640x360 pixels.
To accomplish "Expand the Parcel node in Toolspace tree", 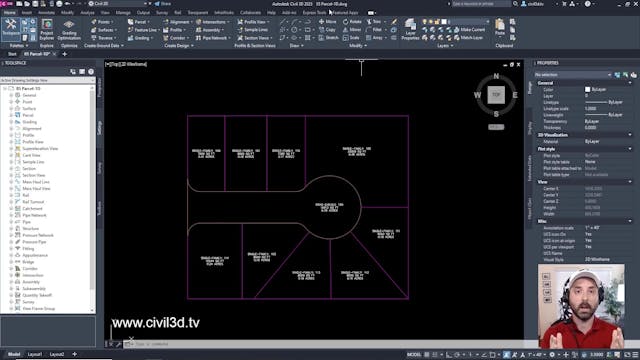I will (x=11, y=115).
